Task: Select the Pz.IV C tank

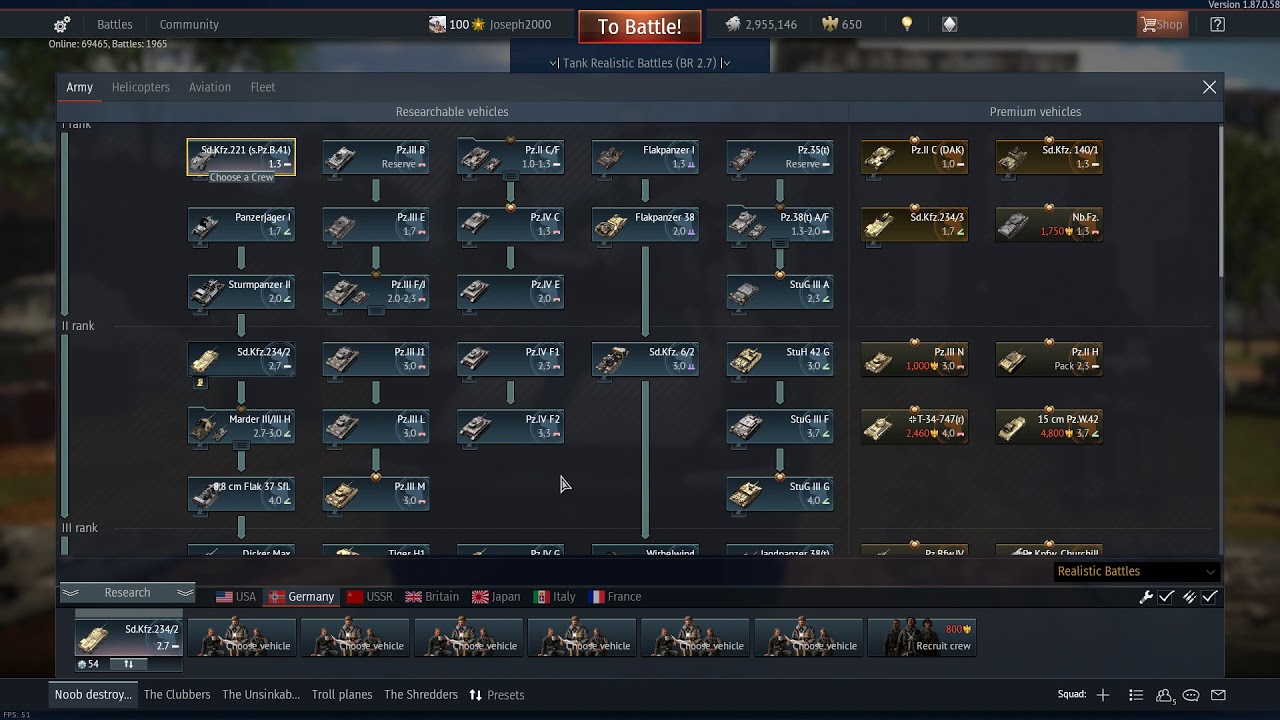Action: click(x=511, y=224)
